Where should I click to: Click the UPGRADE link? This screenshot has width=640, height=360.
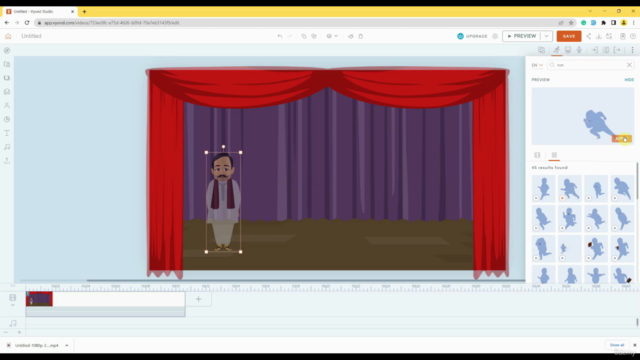click(472, 36)
